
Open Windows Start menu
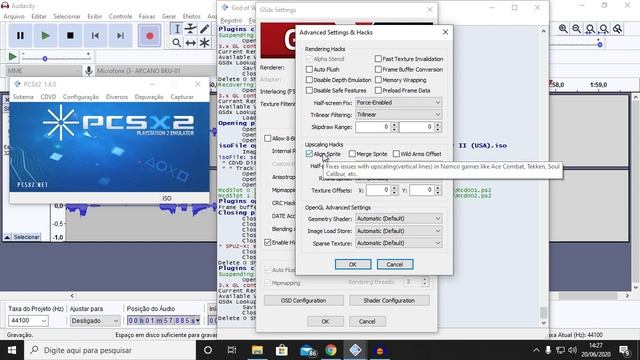click(x=12, y=350)
